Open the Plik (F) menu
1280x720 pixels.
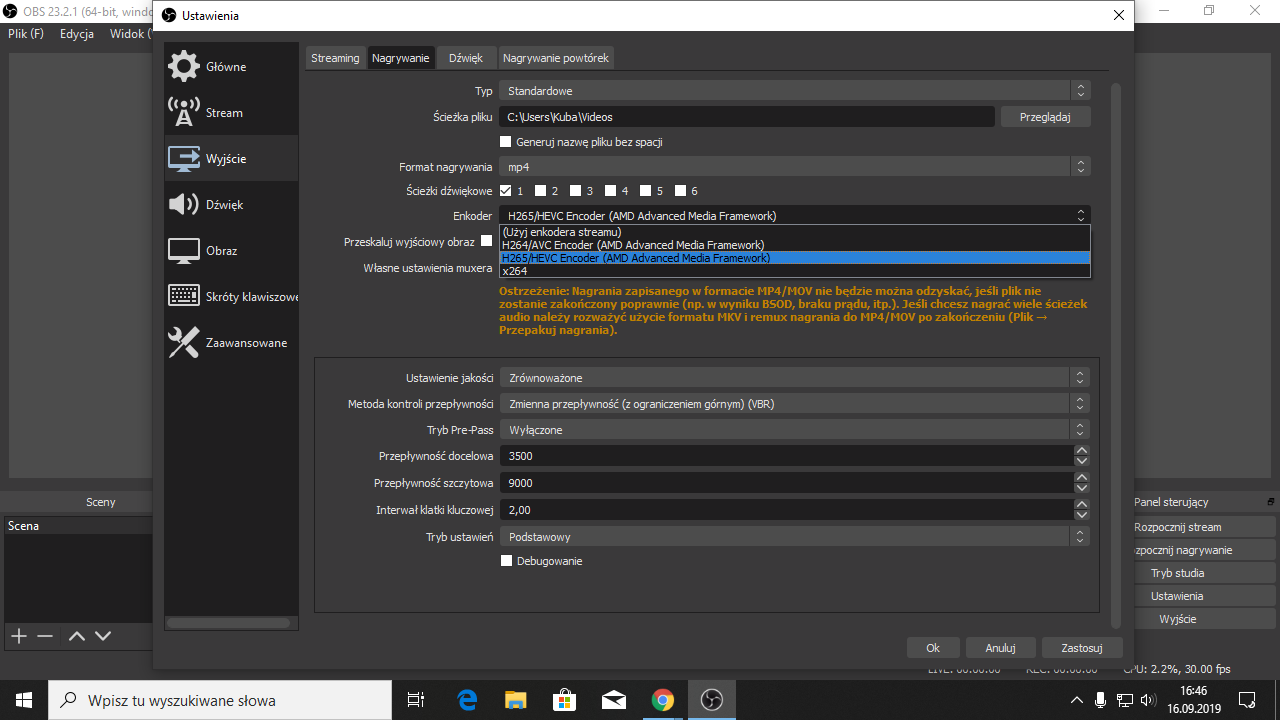click(26, 34)
